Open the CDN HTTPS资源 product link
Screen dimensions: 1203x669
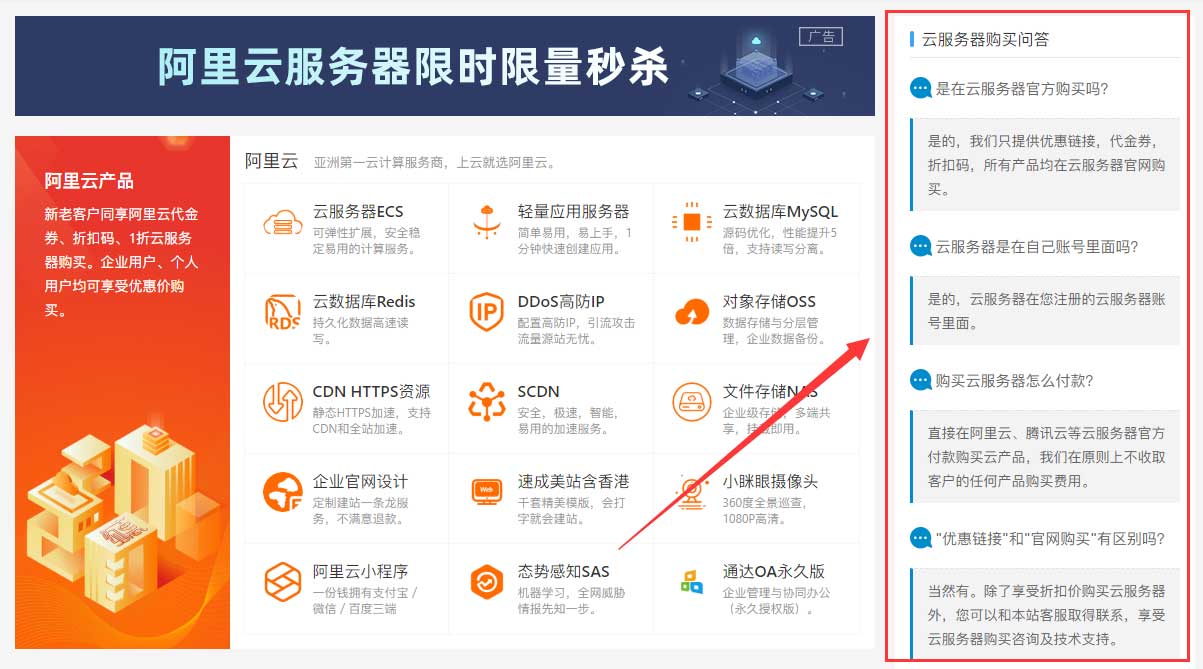tap(371, 392)
